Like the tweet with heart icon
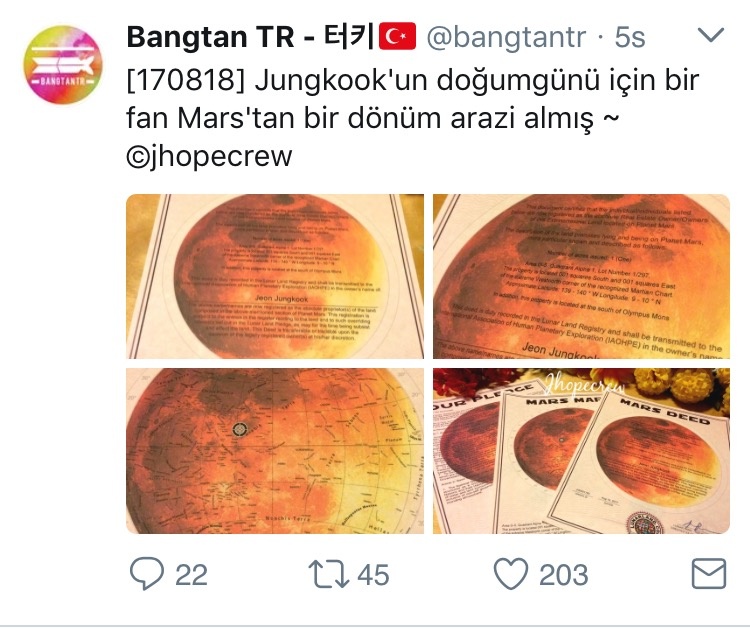This screenshot has width=750, height=629. (x=510, y=574)
